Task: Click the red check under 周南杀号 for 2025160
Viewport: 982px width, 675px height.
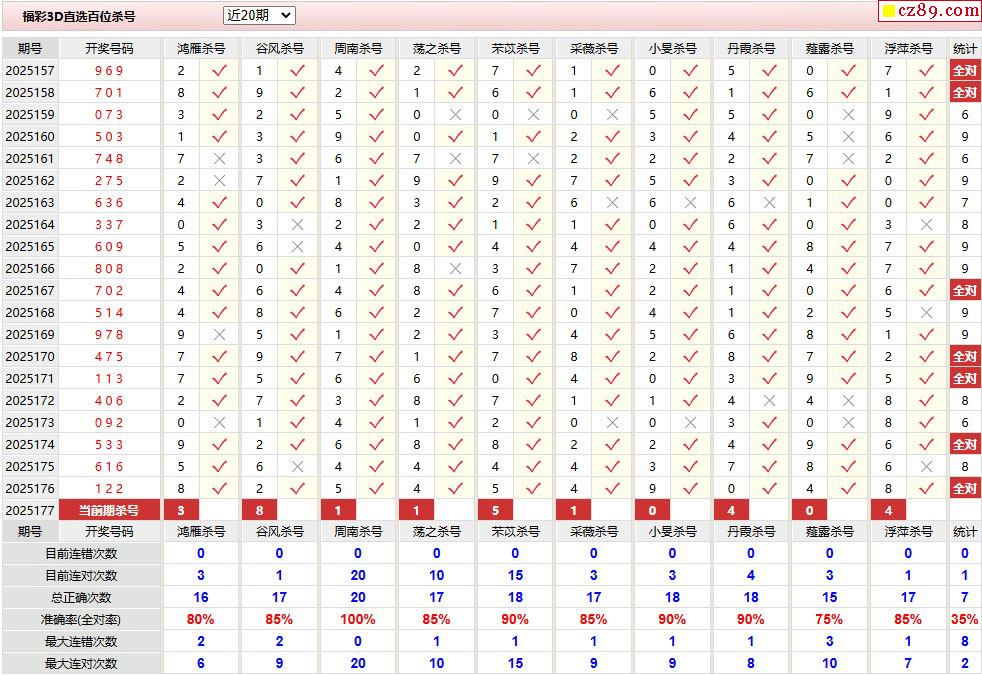Action: (x=376, y=137)
